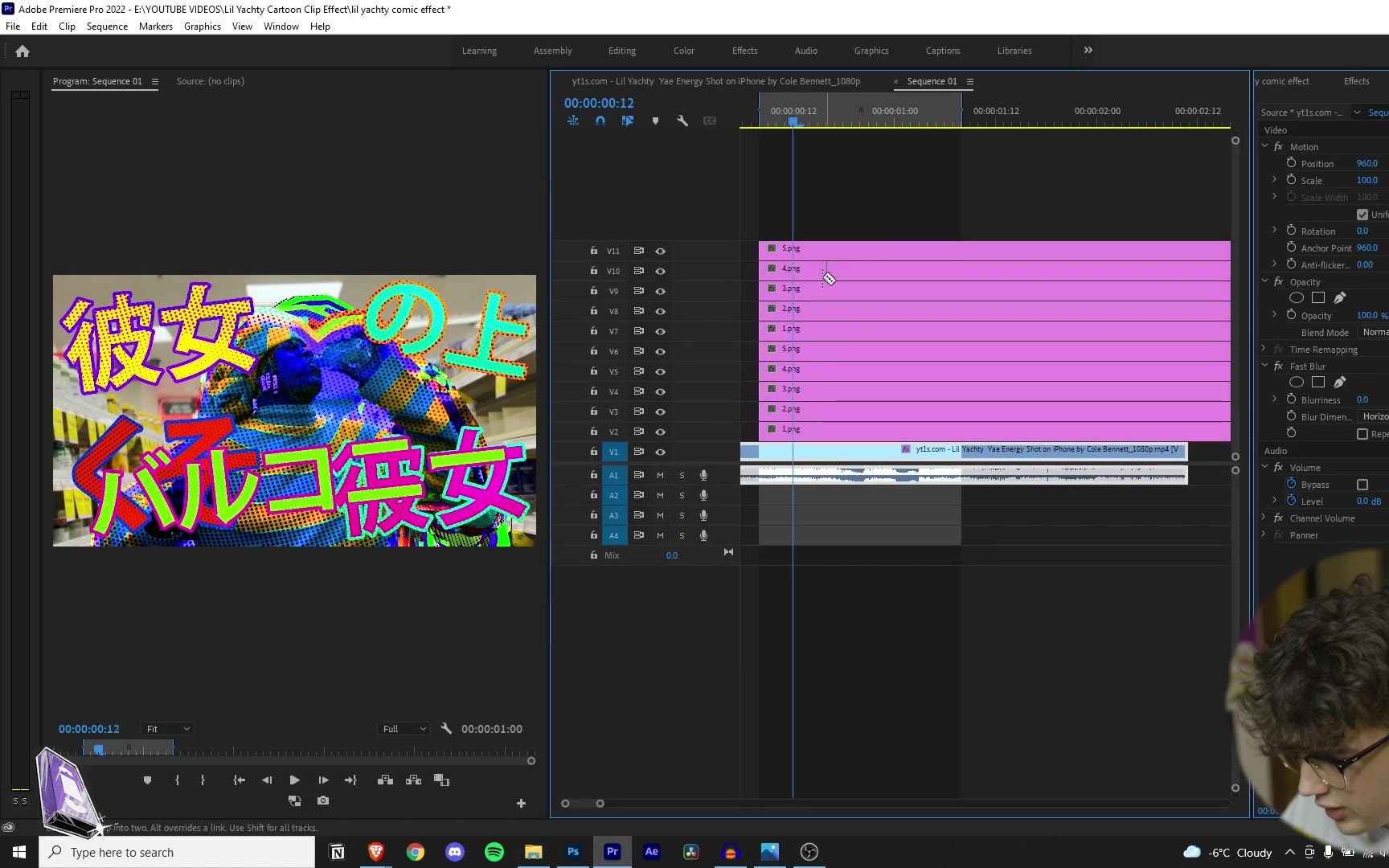Toggle lock on track V11
1389x868 pixels.
(x=593, y=251)
